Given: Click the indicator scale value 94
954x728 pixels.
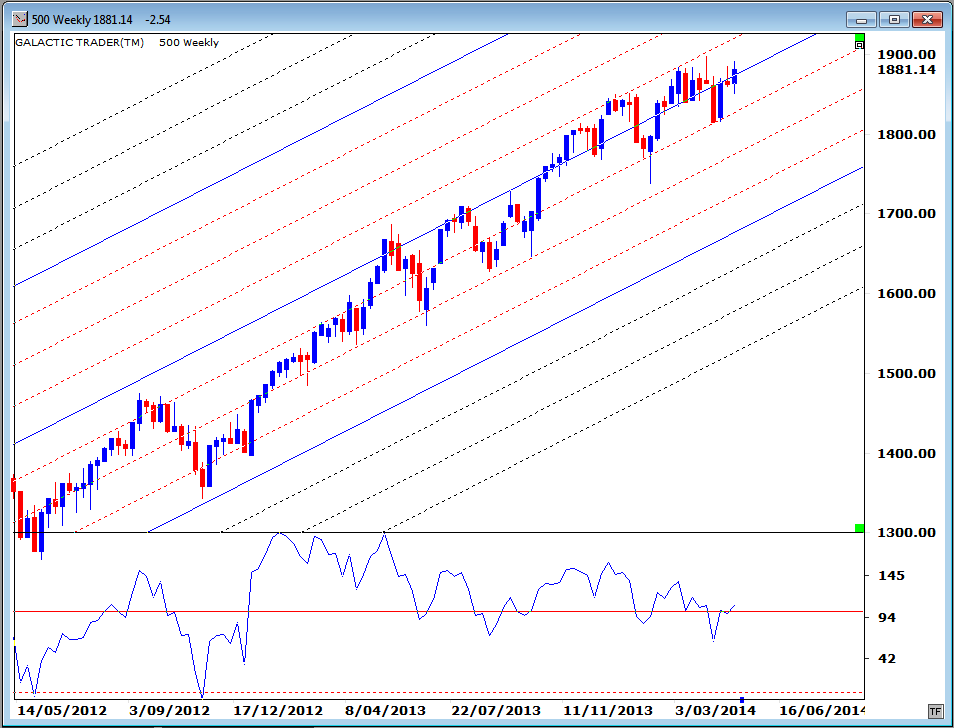Looking at the screenshot, I should tap(888, 617).
